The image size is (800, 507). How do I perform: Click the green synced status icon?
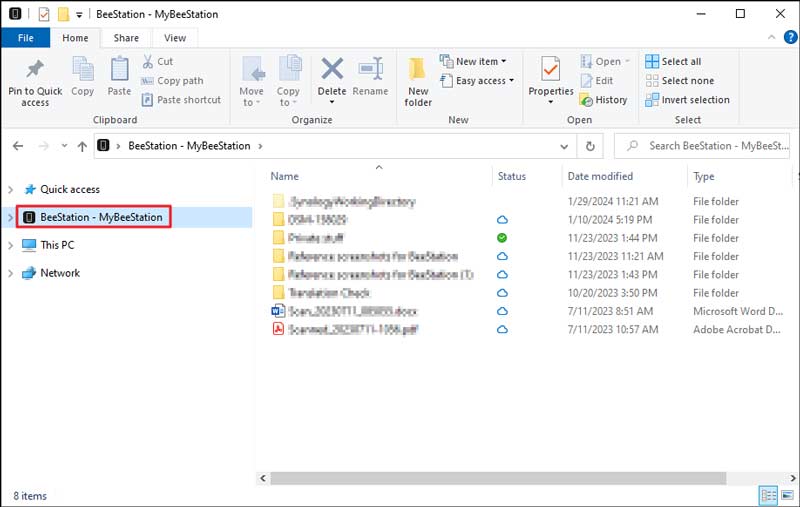coord(502,238)
